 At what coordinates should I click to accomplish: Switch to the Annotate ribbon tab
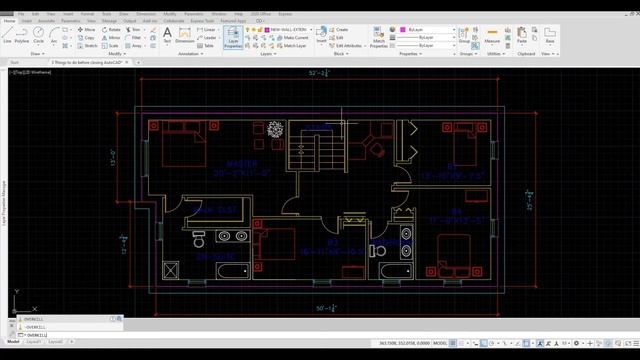coord(47,21)
